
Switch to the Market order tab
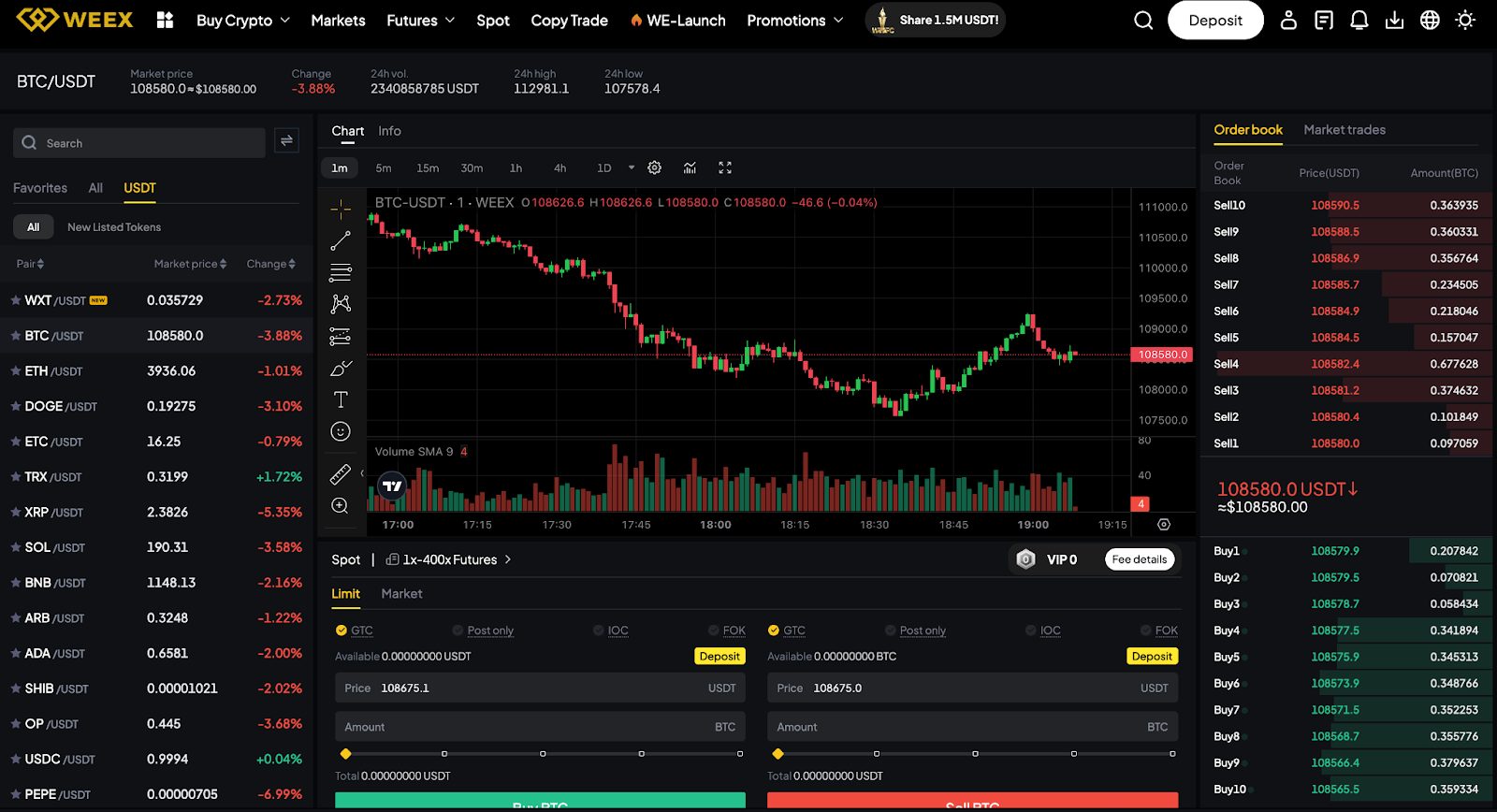point(401,594)
